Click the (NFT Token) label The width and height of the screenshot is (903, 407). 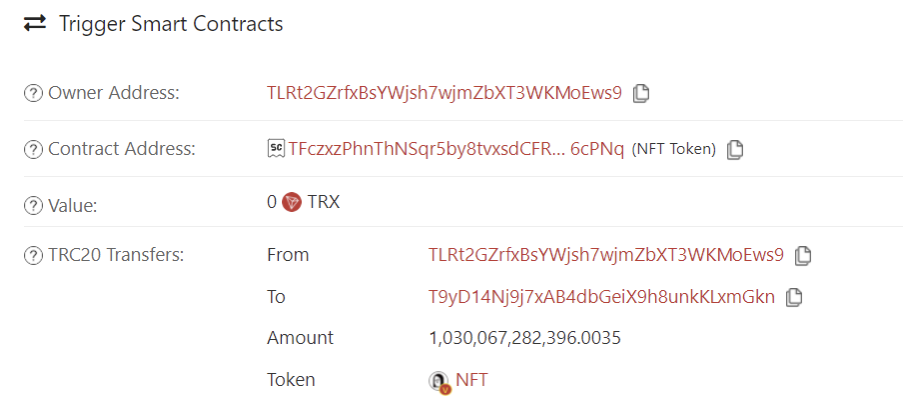674,150
